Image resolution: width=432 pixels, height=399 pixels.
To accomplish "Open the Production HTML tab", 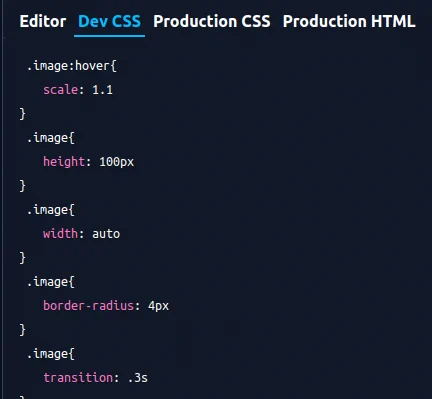I will 349,21.
